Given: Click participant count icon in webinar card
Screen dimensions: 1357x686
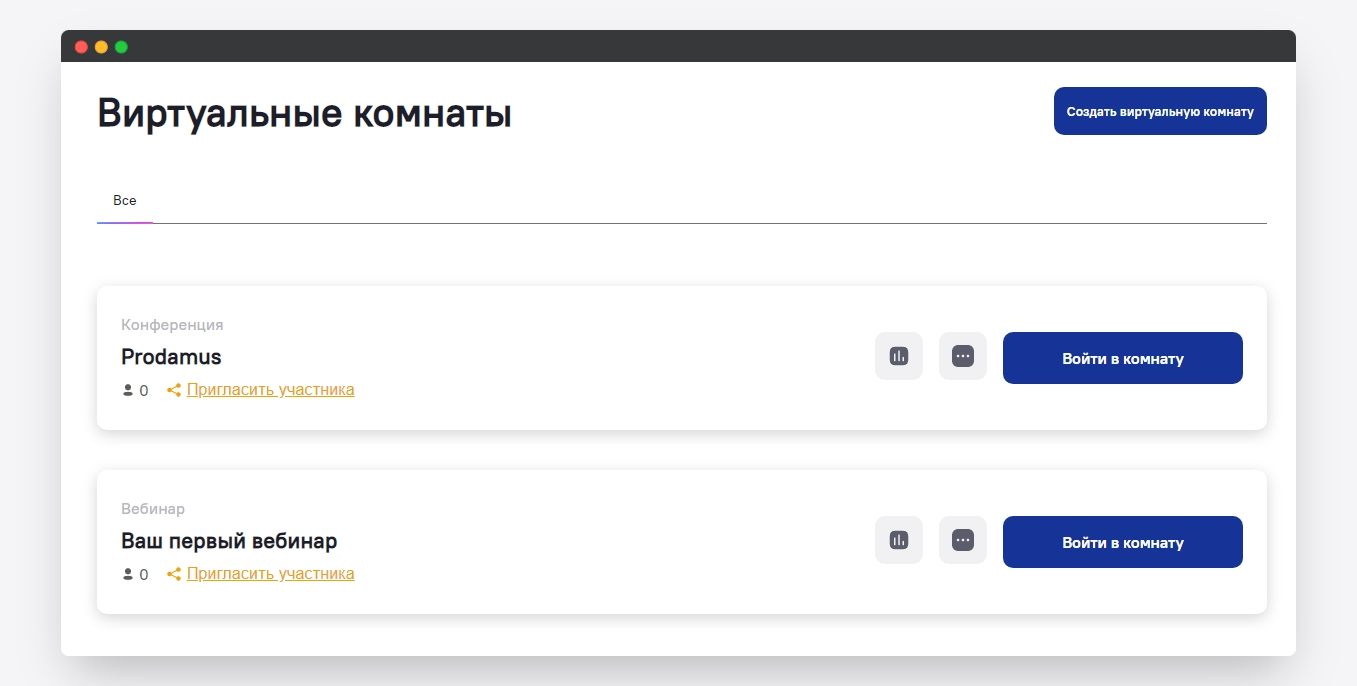Looking at the screenshot, I should click(128, 574).
